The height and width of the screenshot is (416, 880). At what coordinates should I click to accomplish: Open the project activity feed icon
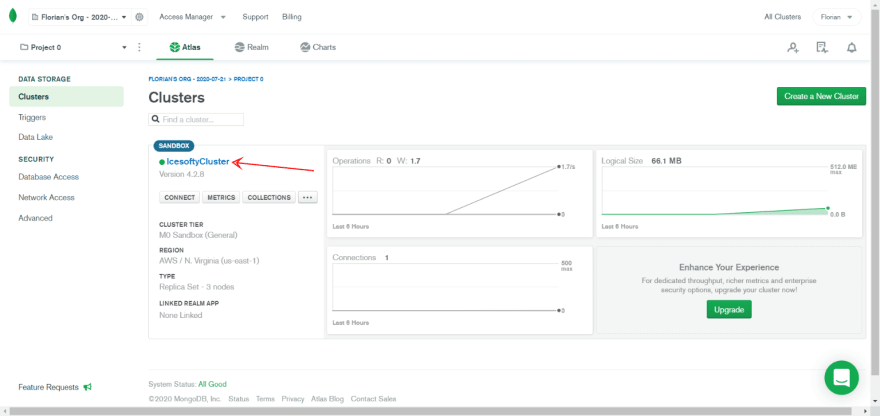[822, 48]
